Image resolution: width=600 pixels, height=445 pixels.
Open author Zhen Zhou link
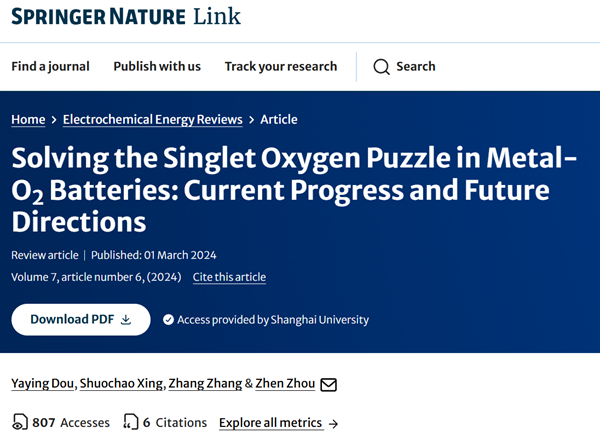pyautogui.click(x=285, y=383)
